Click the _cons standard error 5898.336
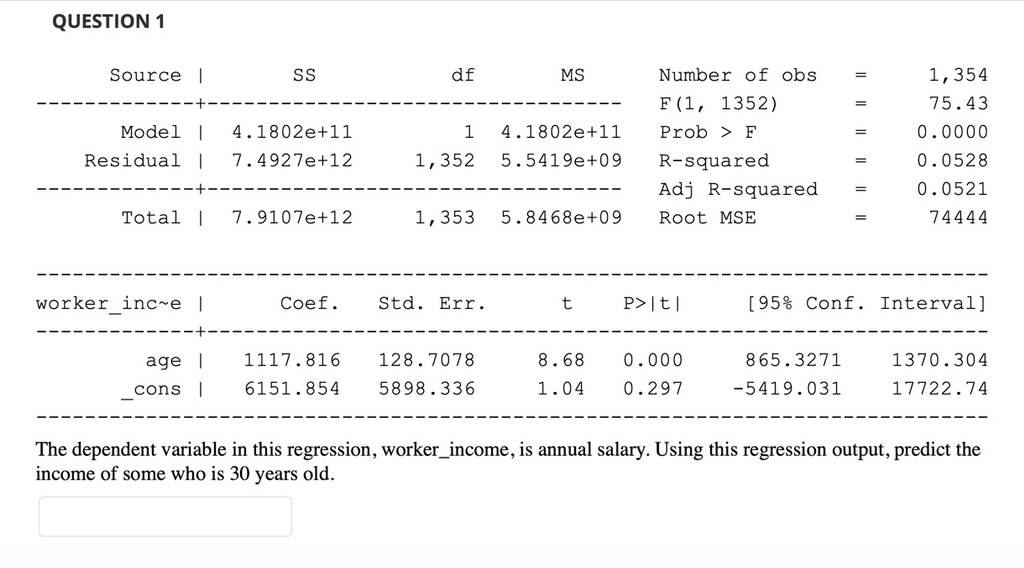This screenshot has height=568, width=1024. coord(426,388)
